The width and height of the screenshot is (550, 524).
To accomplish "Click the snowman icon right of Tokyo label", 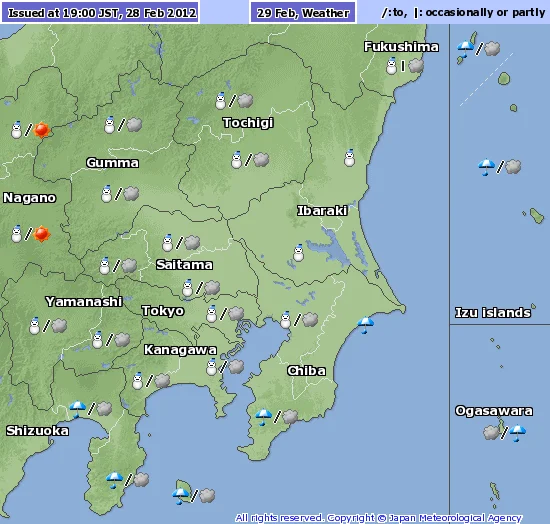I will coord(212,314).
